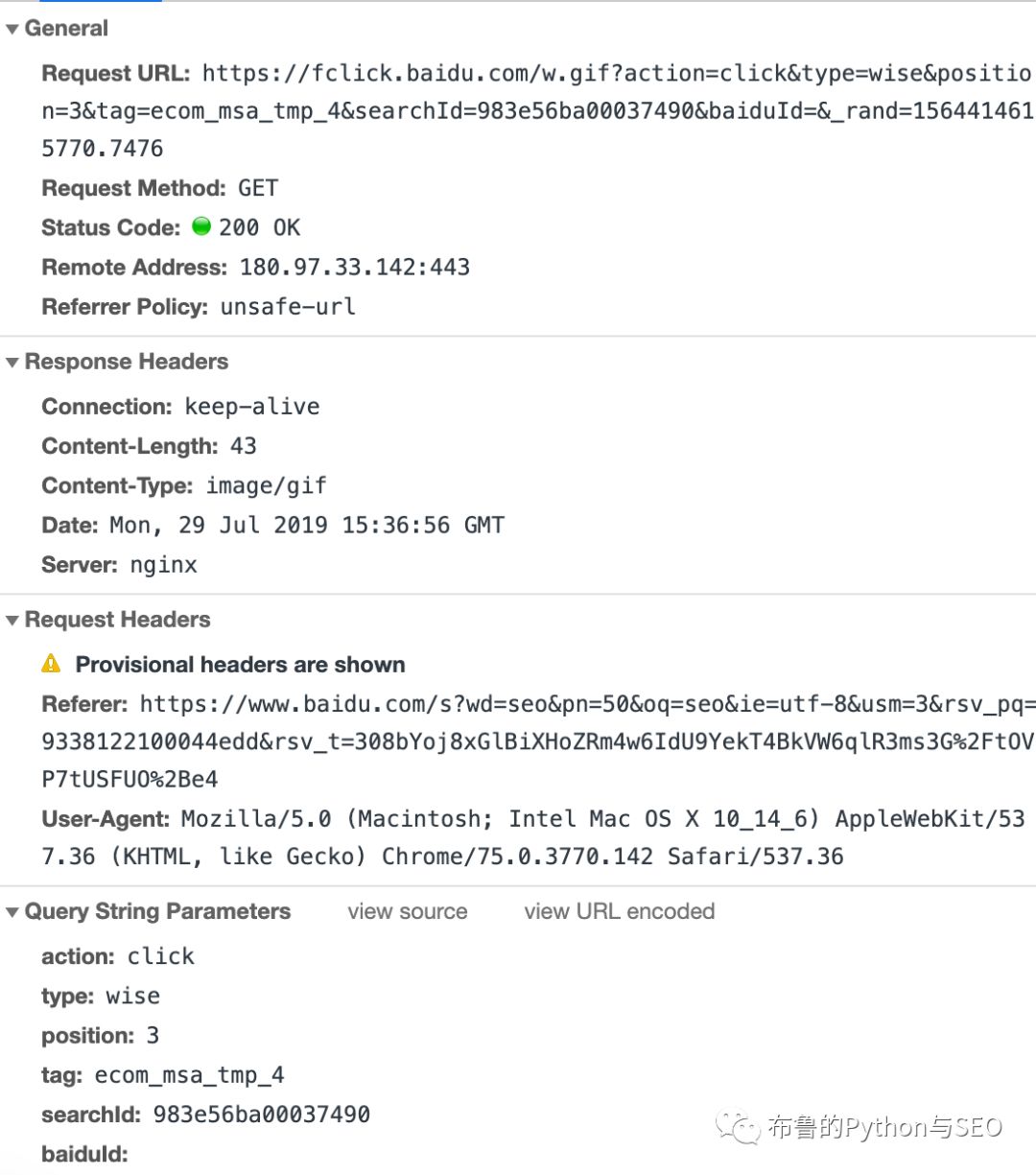Viewport: 1036px width, 1175px height.
Task: Click the searchId parameter value
Action: tap(262, 1115)
